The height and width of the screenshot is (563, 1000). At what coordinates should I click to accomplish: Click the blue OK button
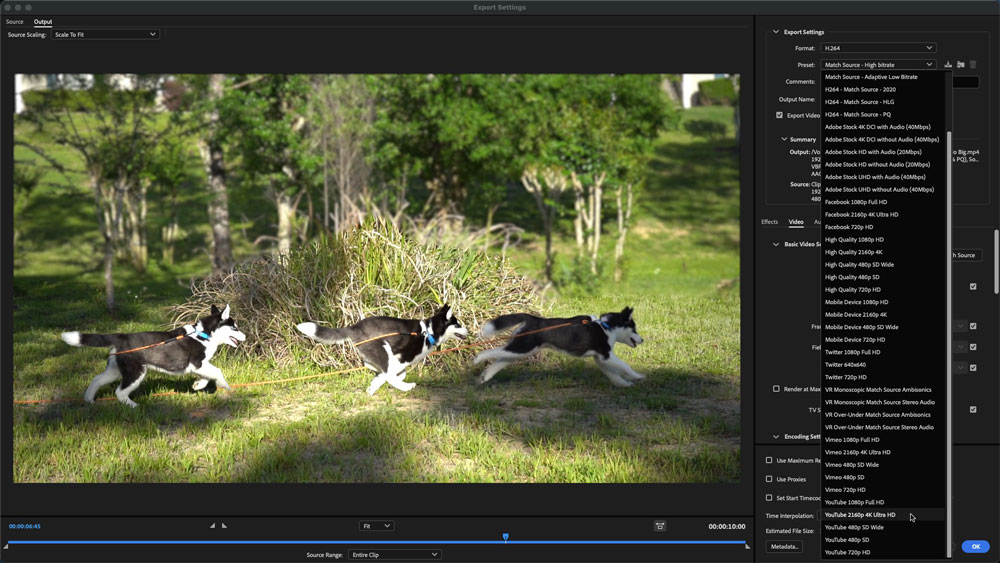click(976, 547)
